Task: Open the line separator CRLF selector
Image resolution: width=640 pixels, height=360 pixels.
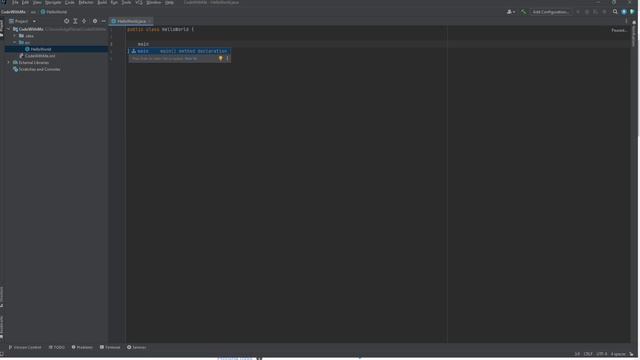Action: point(588,354)
